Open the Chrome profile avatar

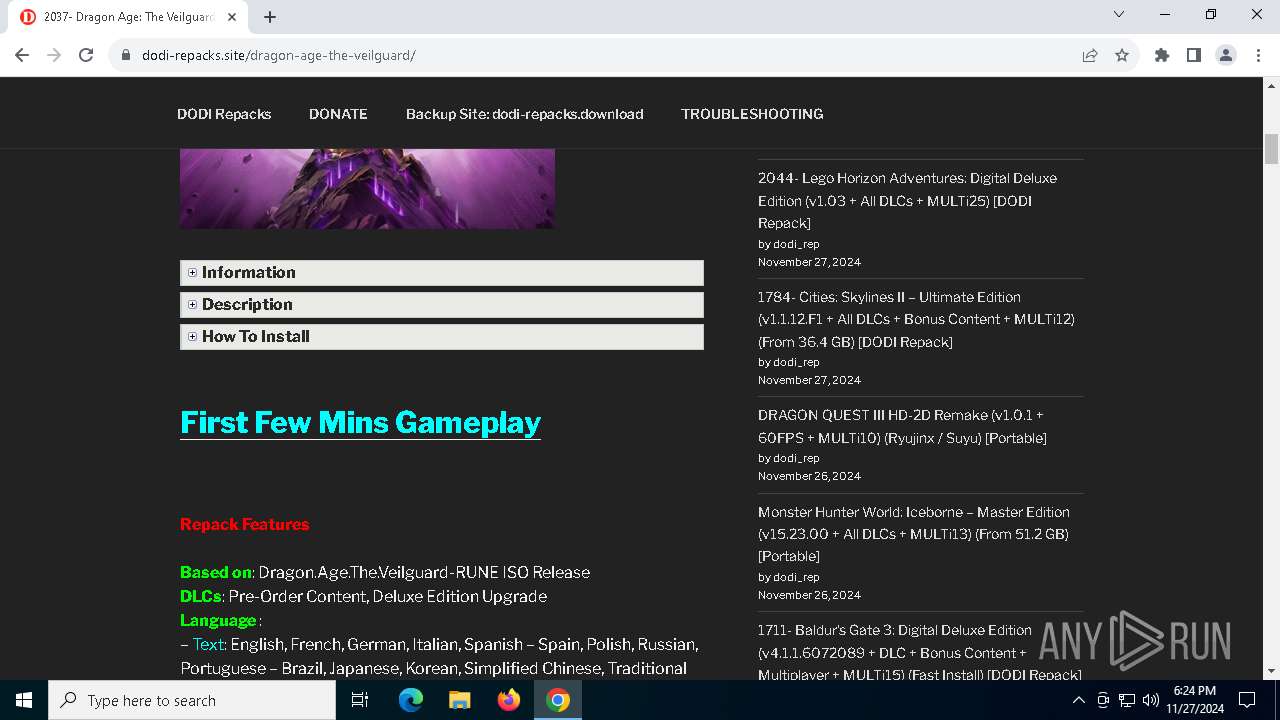point(1226,55)
